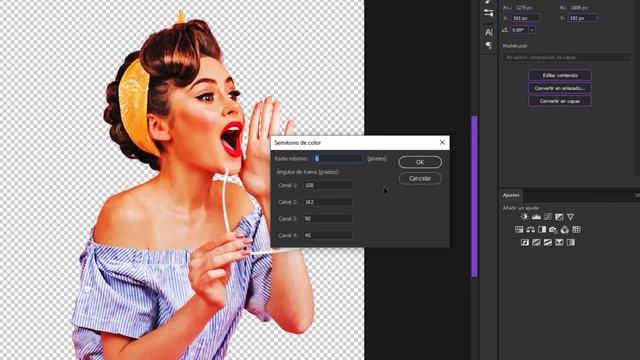Click the Radio máximo input field
The image size is (640, 360).
(x=338, y=158)
